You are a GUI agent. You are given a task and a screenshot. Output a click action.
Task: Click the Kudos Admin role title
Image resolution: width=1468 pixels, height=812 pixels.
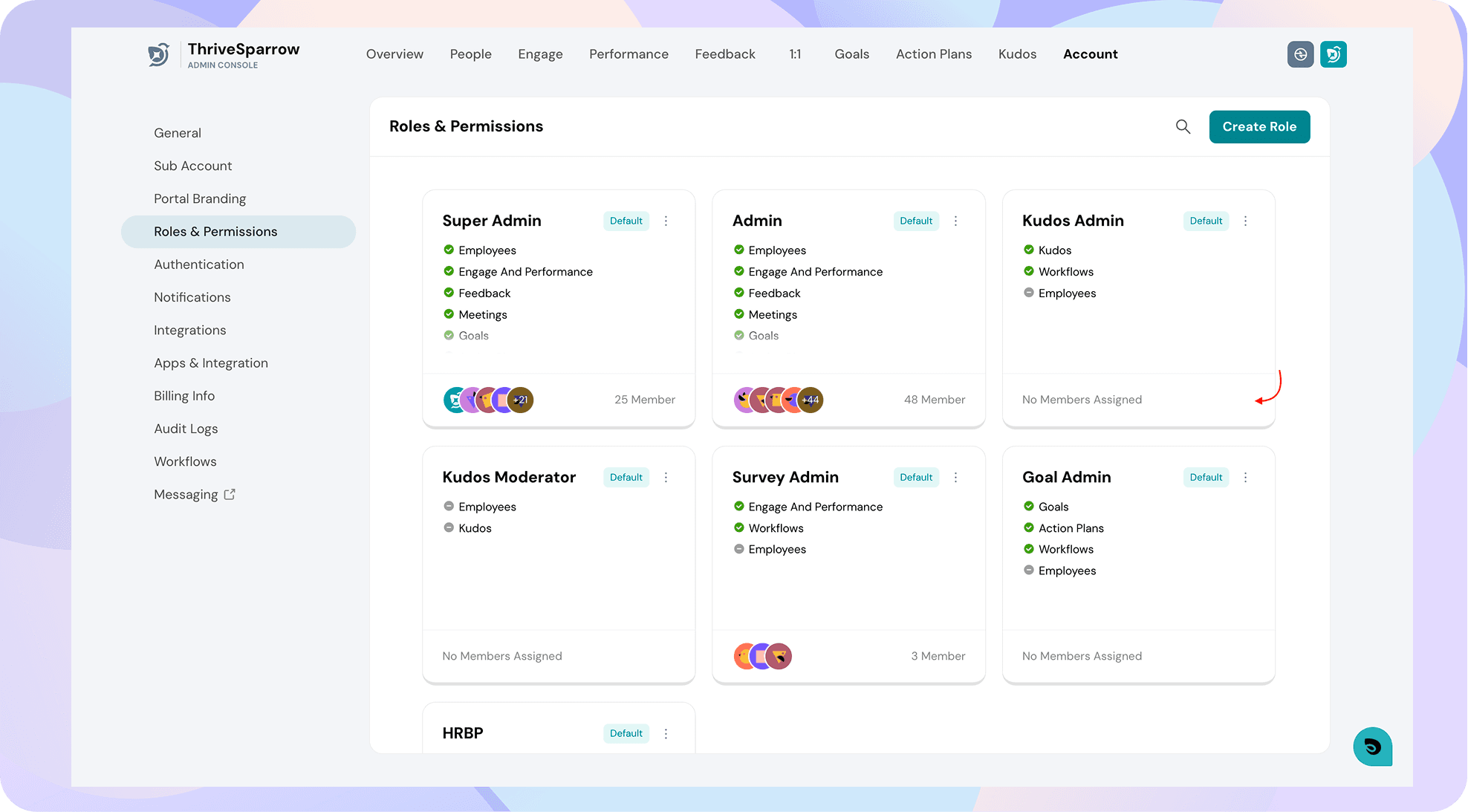1073,221
